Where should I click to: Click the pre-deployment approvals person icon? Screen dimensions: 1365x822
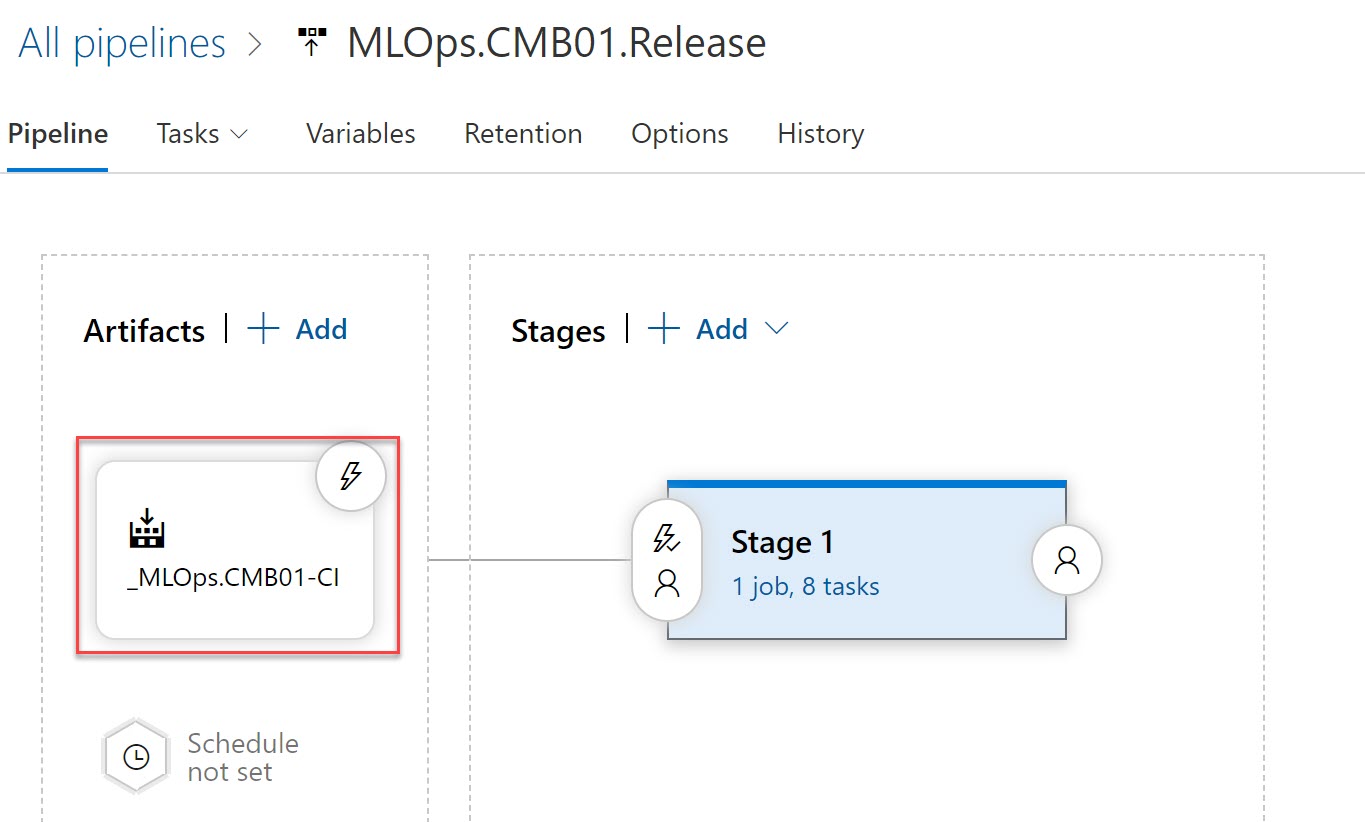[665, 585]
